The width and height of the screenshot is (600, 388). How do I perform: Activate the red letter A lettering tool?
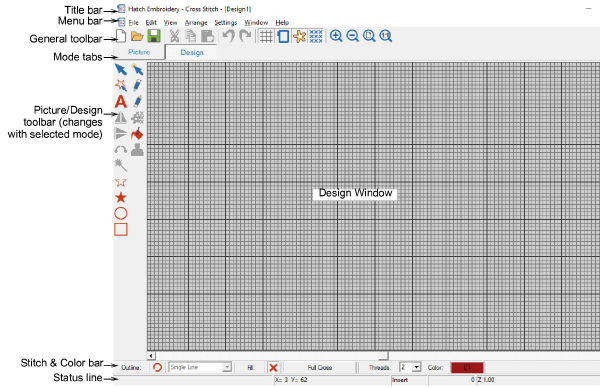click(121, 101)
